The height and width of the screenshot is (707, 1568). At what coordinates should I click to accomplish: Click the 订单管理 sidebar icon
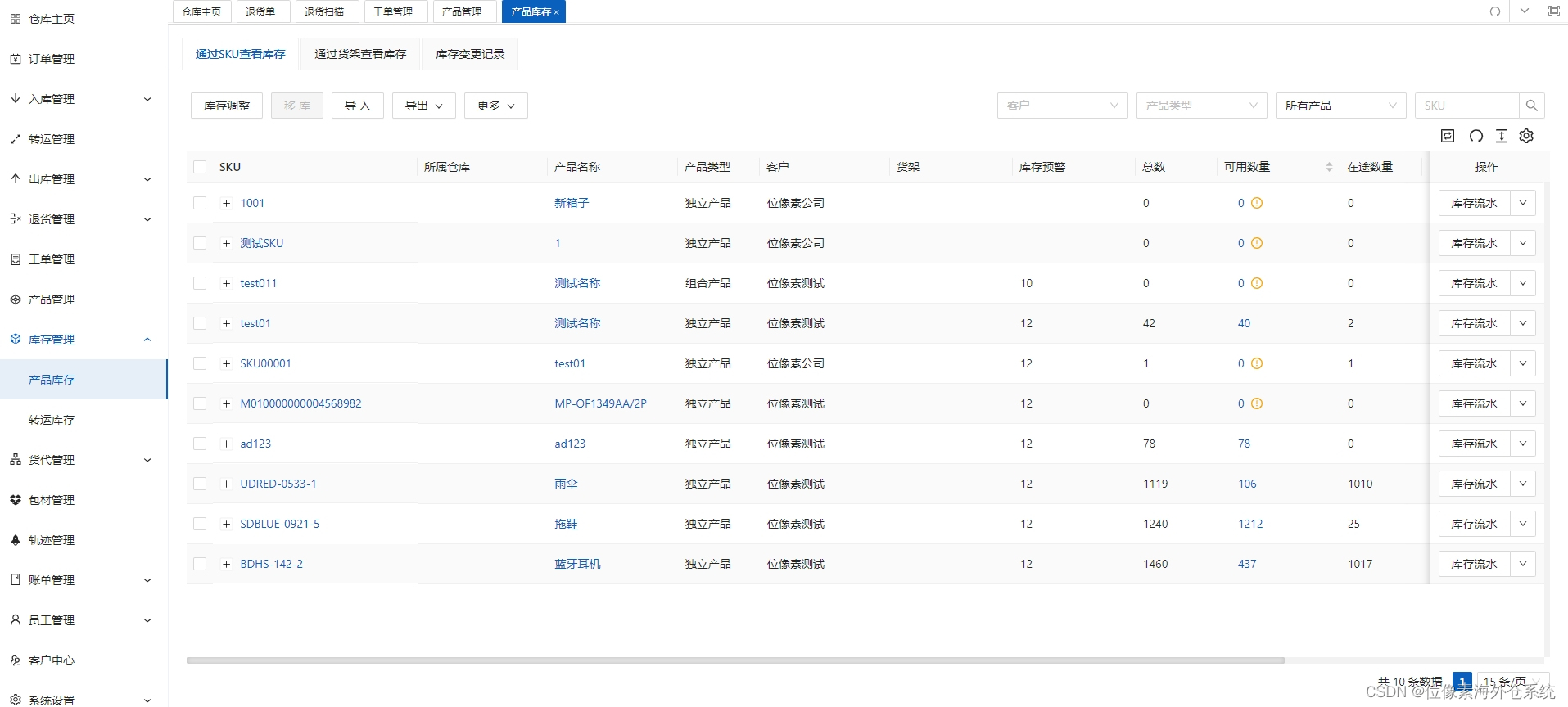pos(16,59)
